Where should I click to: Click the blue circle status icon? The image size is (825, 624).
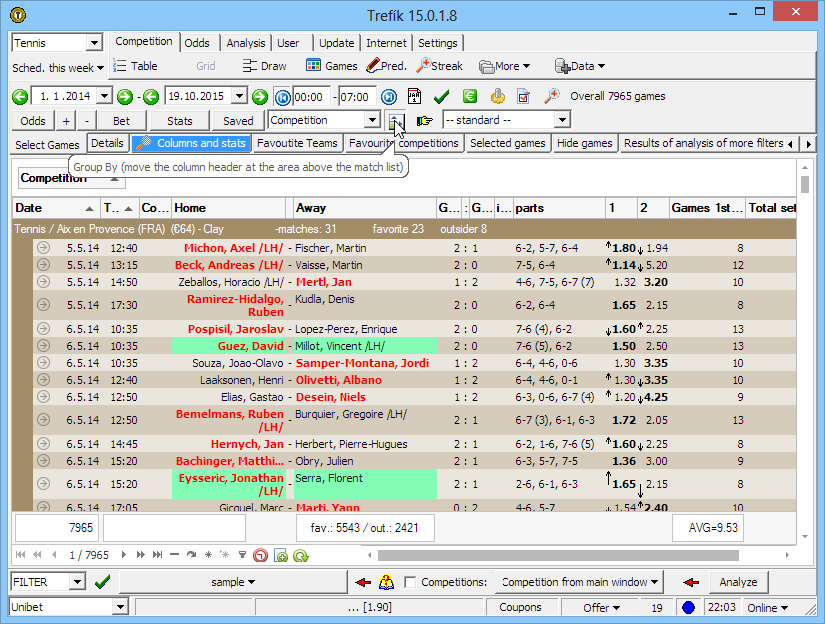(x=688, y=607)
